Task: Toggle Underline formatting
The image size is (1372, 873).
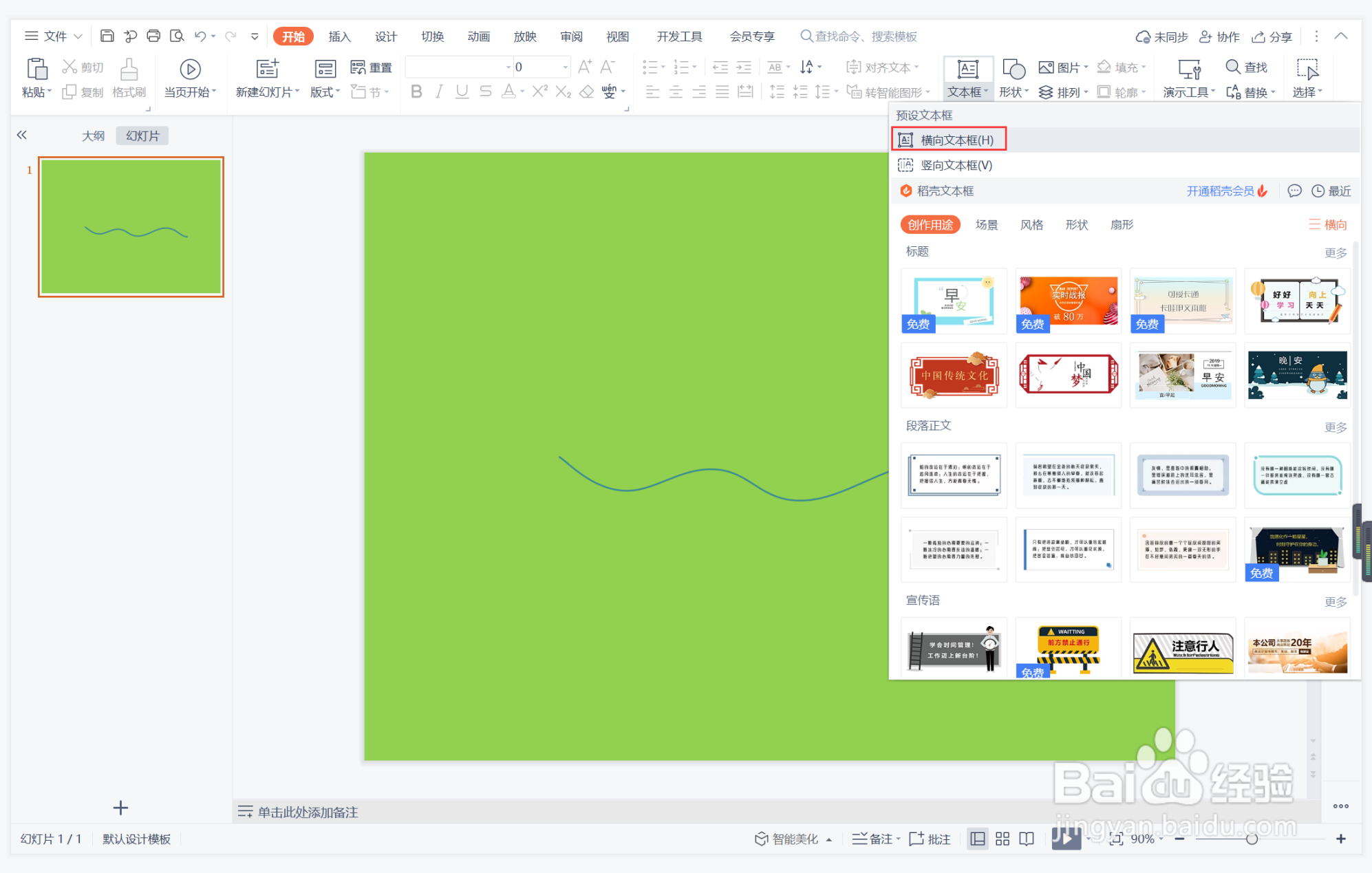Action: pyautogui.click(x=462, y=91)
